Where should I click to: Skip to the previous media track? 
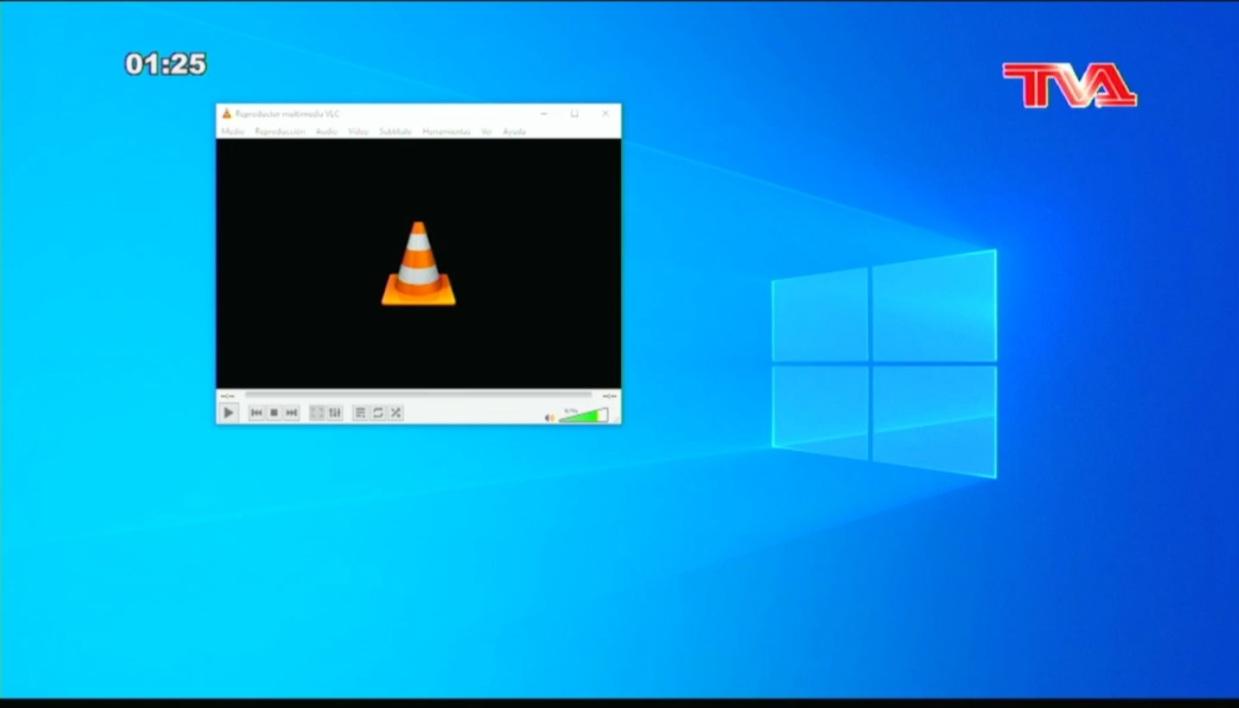(x=256, y=413)
